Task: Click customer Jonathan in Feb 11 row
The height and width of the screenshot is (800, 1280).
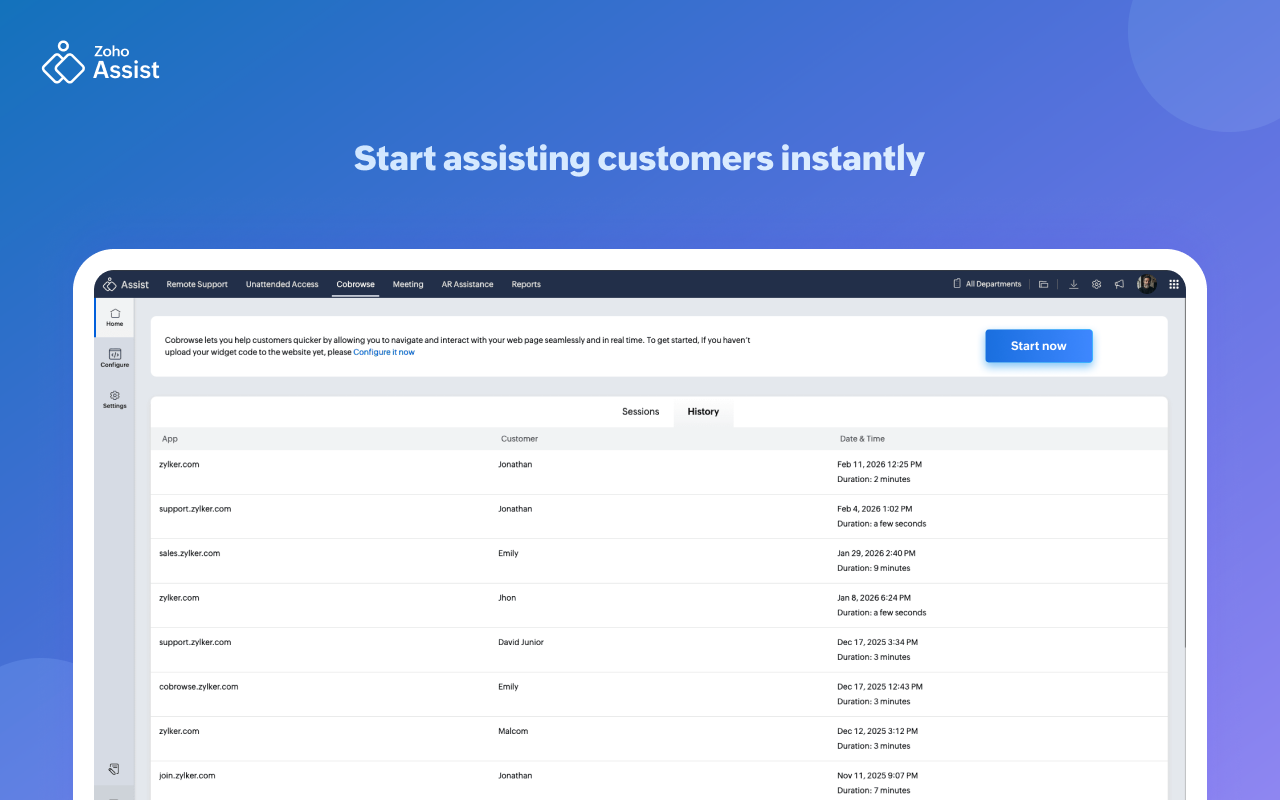Action: tap(515, 465)
